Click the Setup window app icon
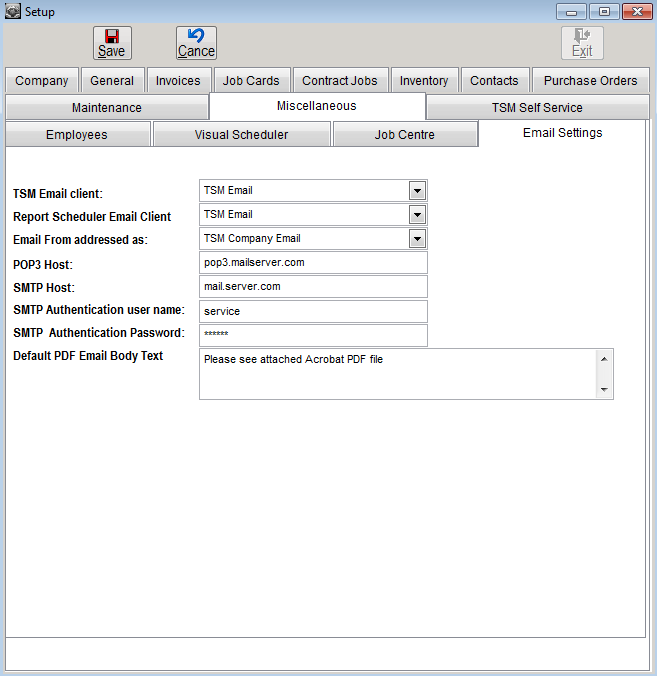Image resolution: width=657 pixels, height=676 pixels. click(13, 11)
